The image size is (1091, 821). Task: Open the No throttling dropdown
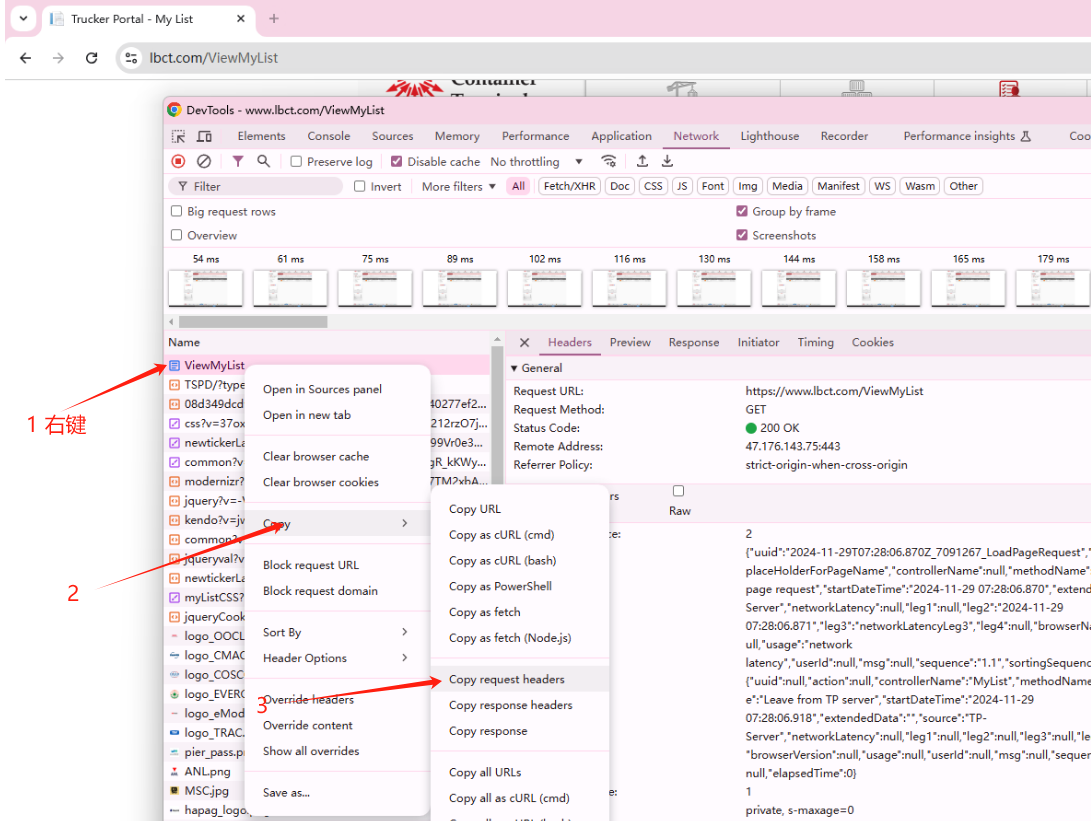point(536,161)
